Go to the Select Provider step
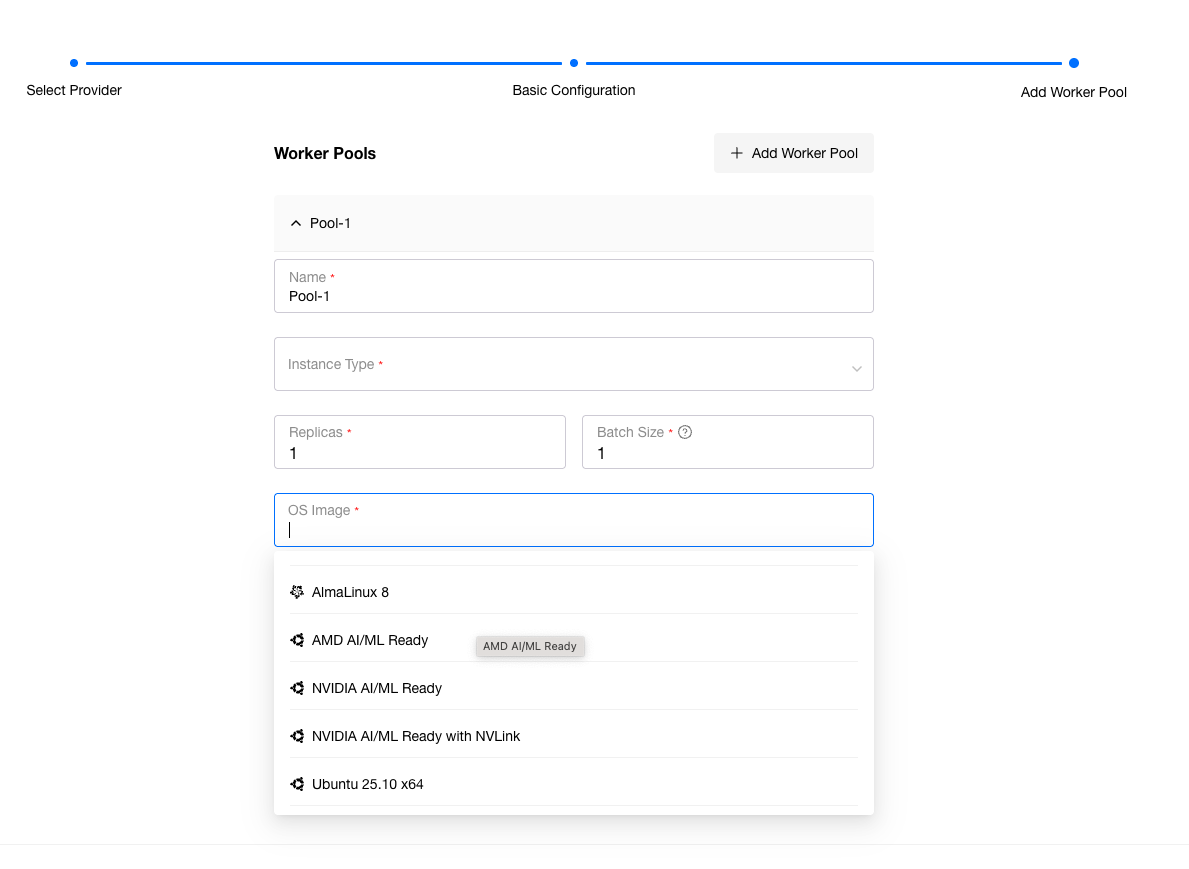1189x869 pixels. point(74,63)
